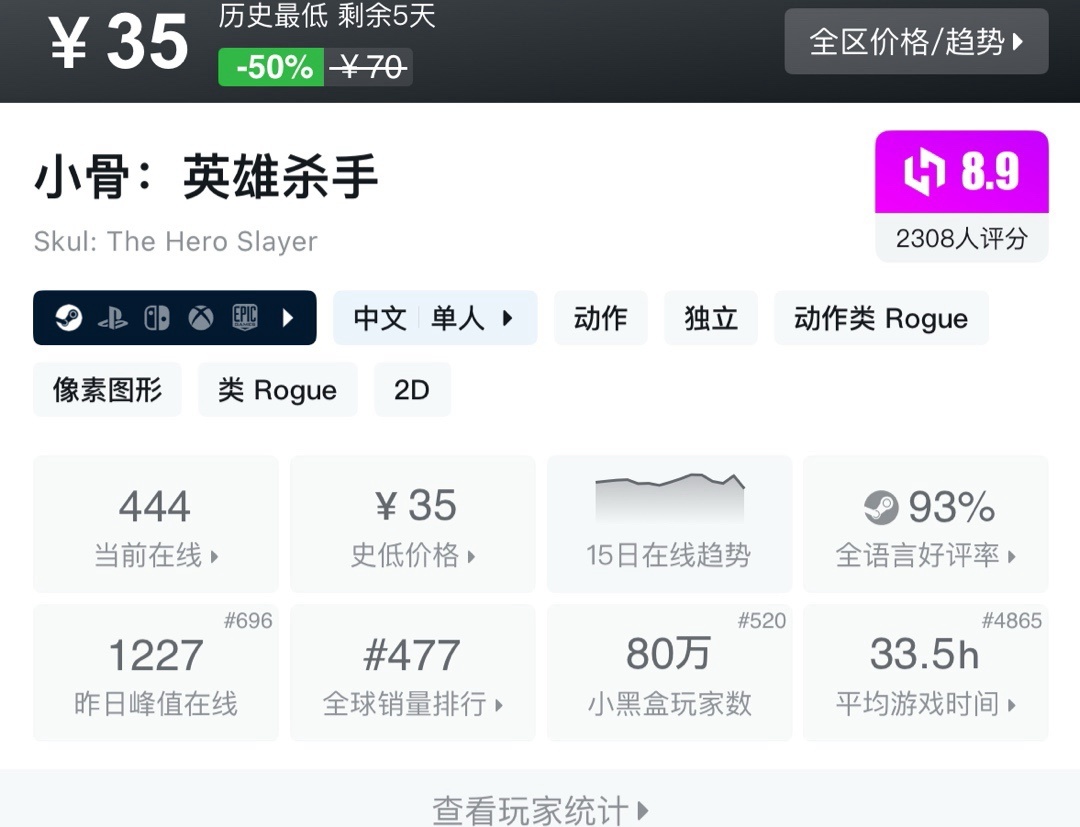
Task: Select the 类 Rogue tag
Action: (278, 390)
